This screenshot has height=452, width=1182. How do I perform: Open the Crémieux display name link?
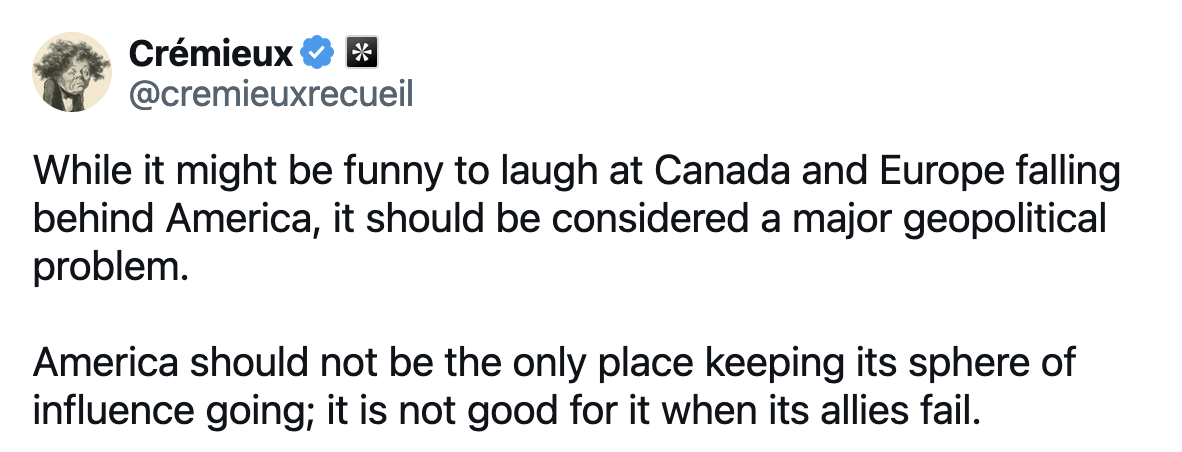(x=213, y=52)
